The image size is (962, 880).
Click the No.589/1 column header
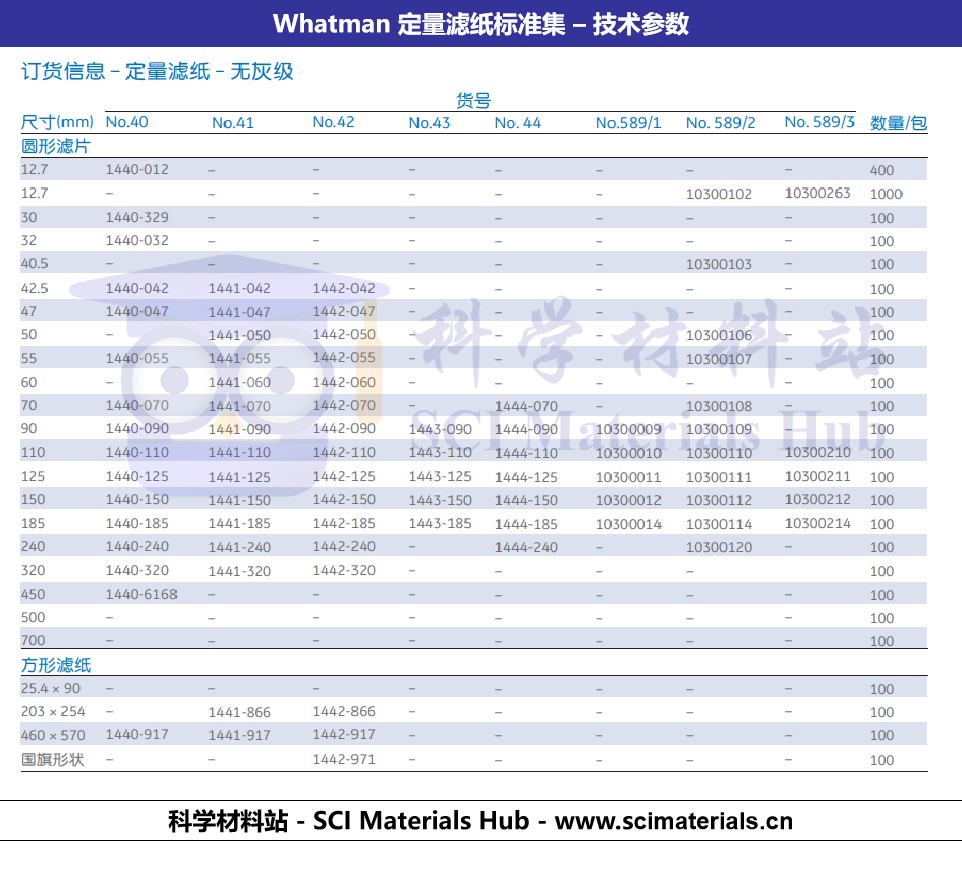628,123
